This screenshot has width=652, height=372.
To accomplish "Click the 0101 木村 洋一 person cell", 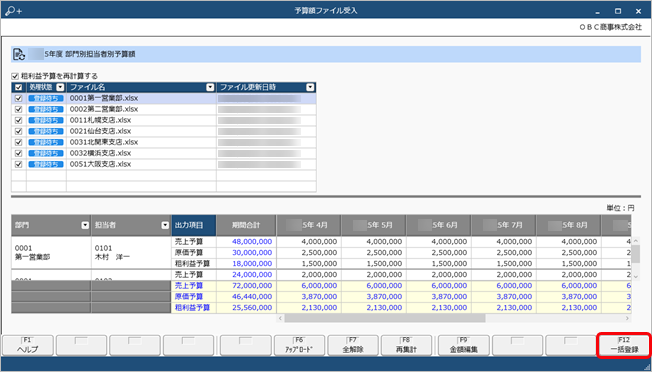I will pyautogui.click(x=131, y=253).
